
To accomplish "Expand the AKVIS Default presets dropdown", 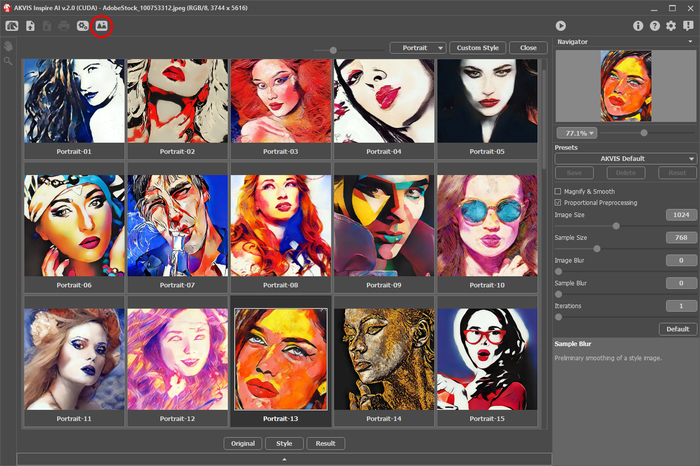I will [625, 158].
